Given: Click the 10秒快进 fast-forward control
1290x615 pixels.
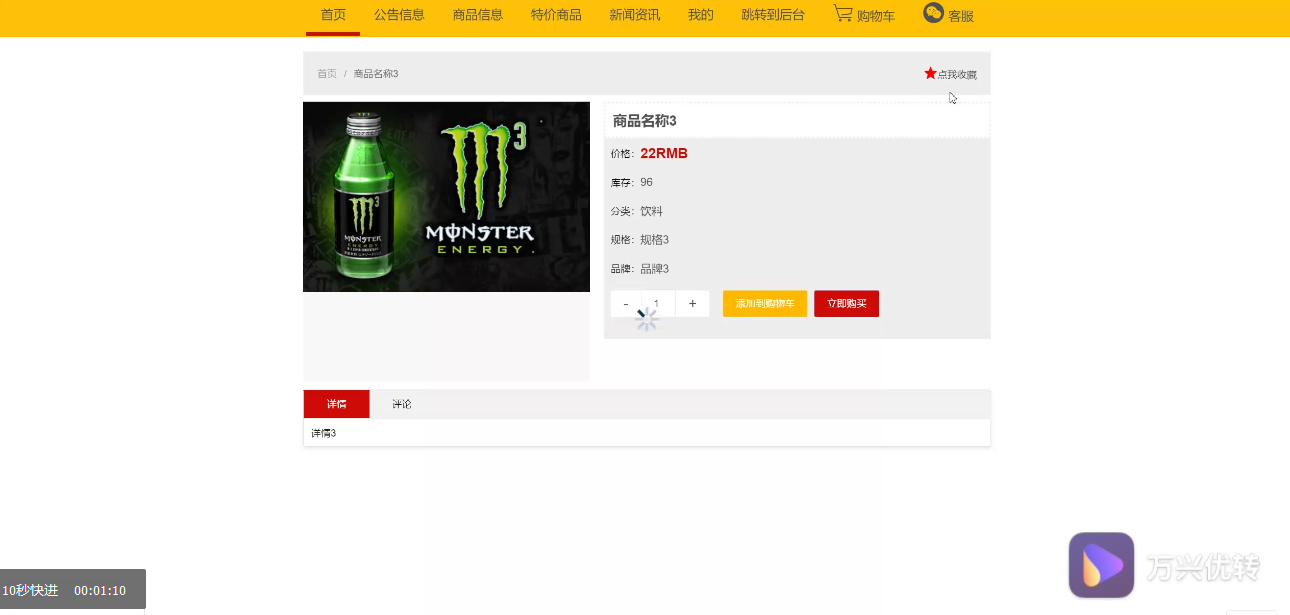Looking at the screenshot, I should coord(30,590).
